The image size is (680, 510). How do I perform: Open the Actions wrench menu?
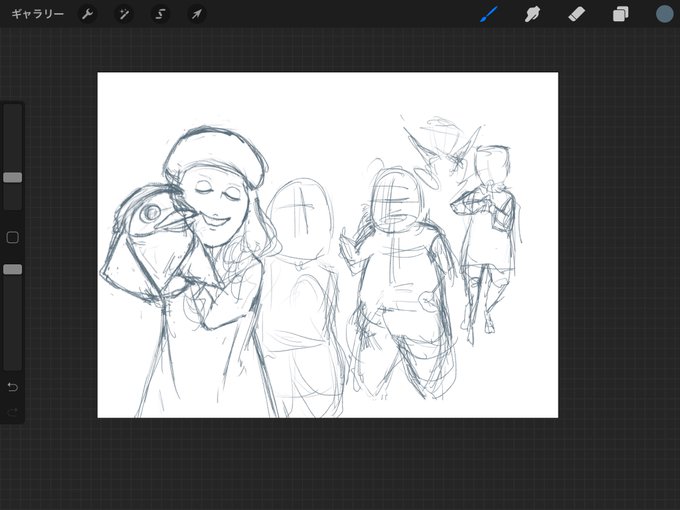(x=87, y=14)
